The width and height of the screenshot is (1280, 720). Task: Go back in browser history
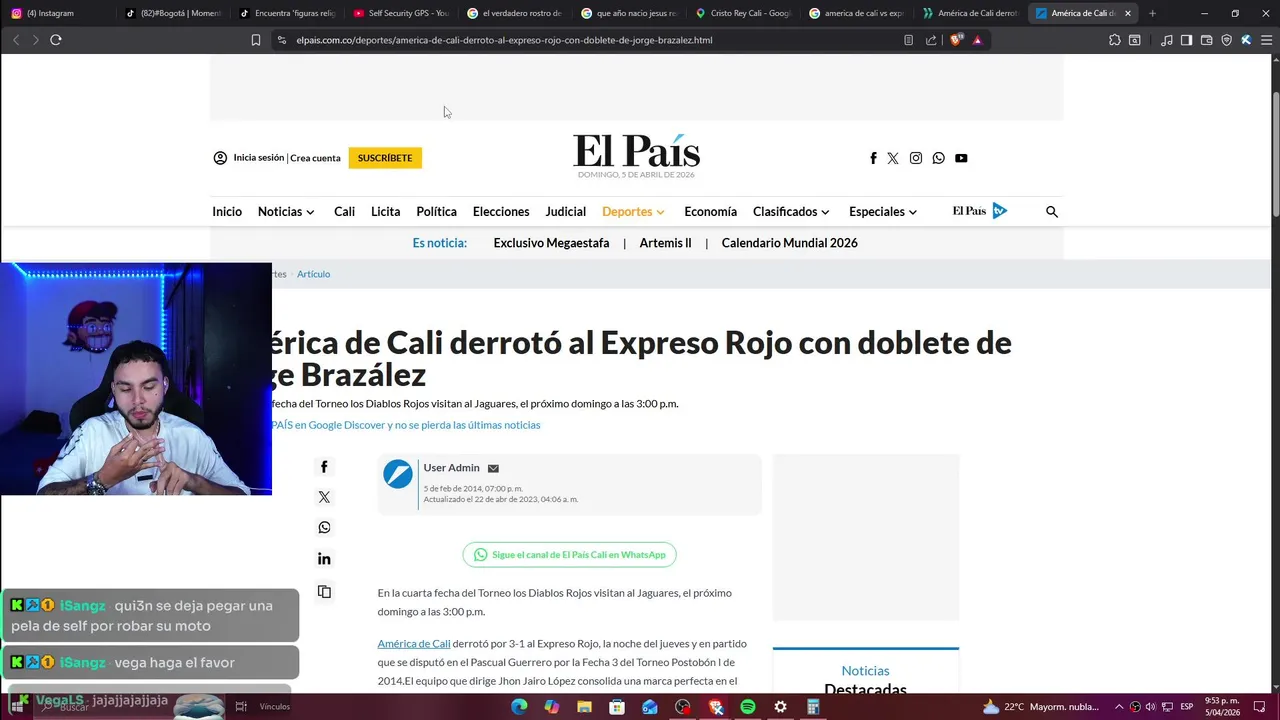pyautogui.click(x=16, y=40)
